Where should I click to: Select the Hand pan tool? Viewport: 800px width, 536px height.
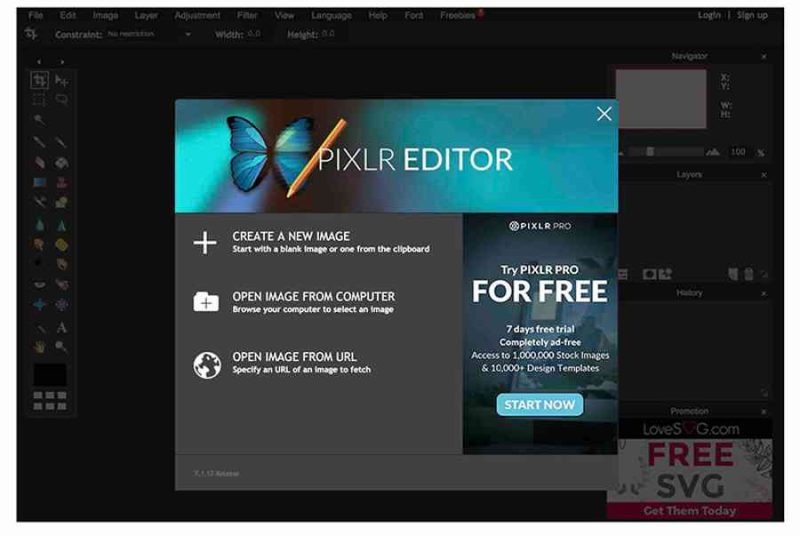(39, 347)
